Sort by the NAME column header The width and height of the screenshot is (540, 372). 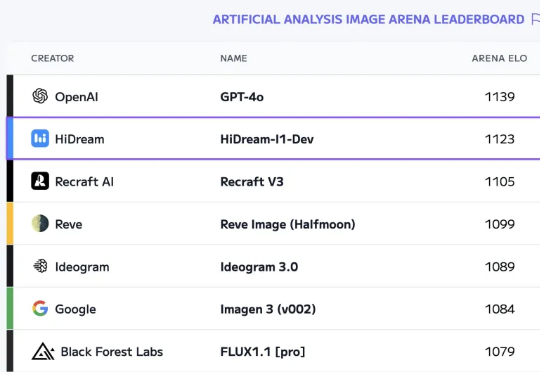(233, 58)
